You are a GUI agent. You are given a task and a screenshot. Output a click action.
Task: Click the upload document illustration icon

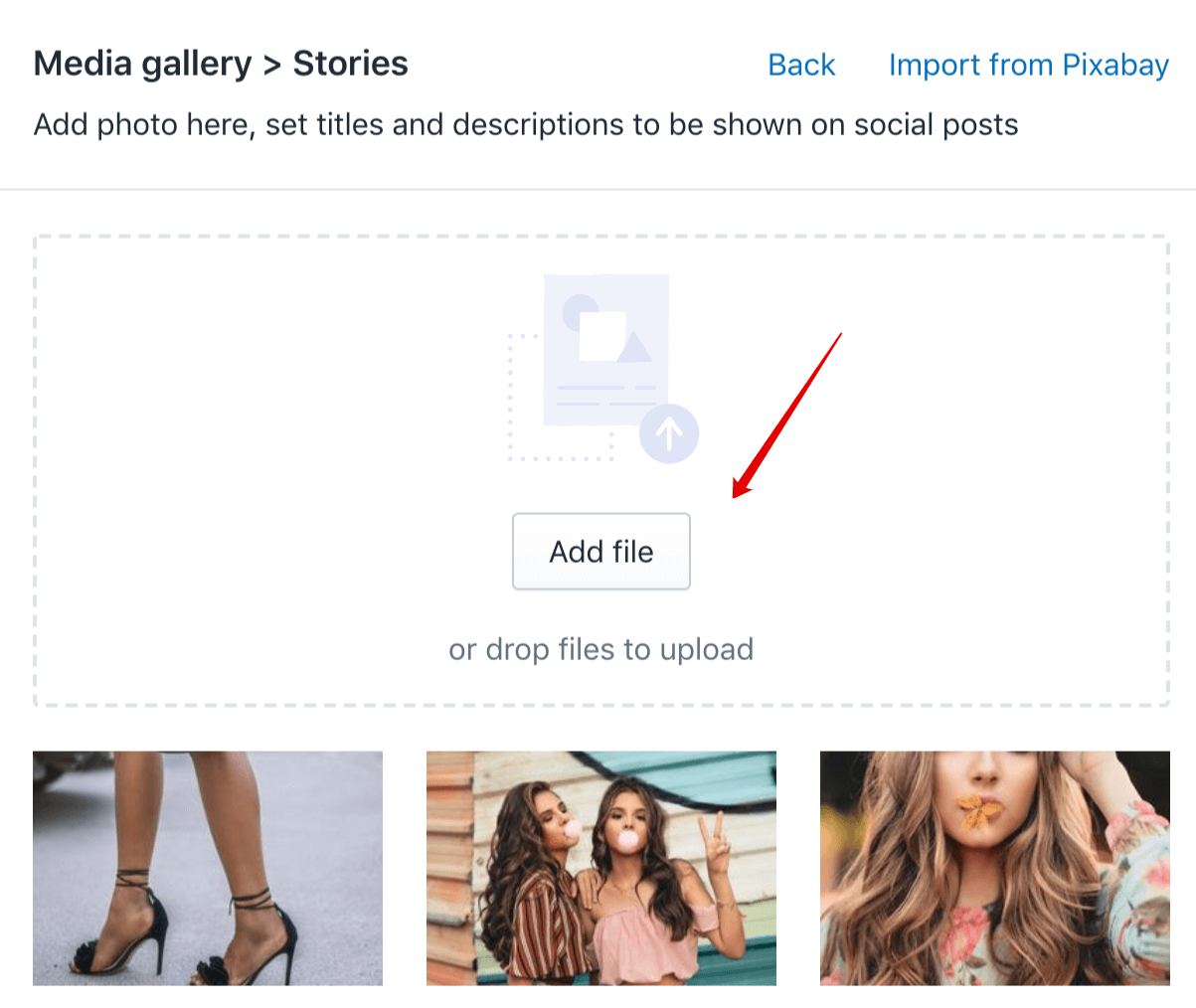[x=603, y=369]
